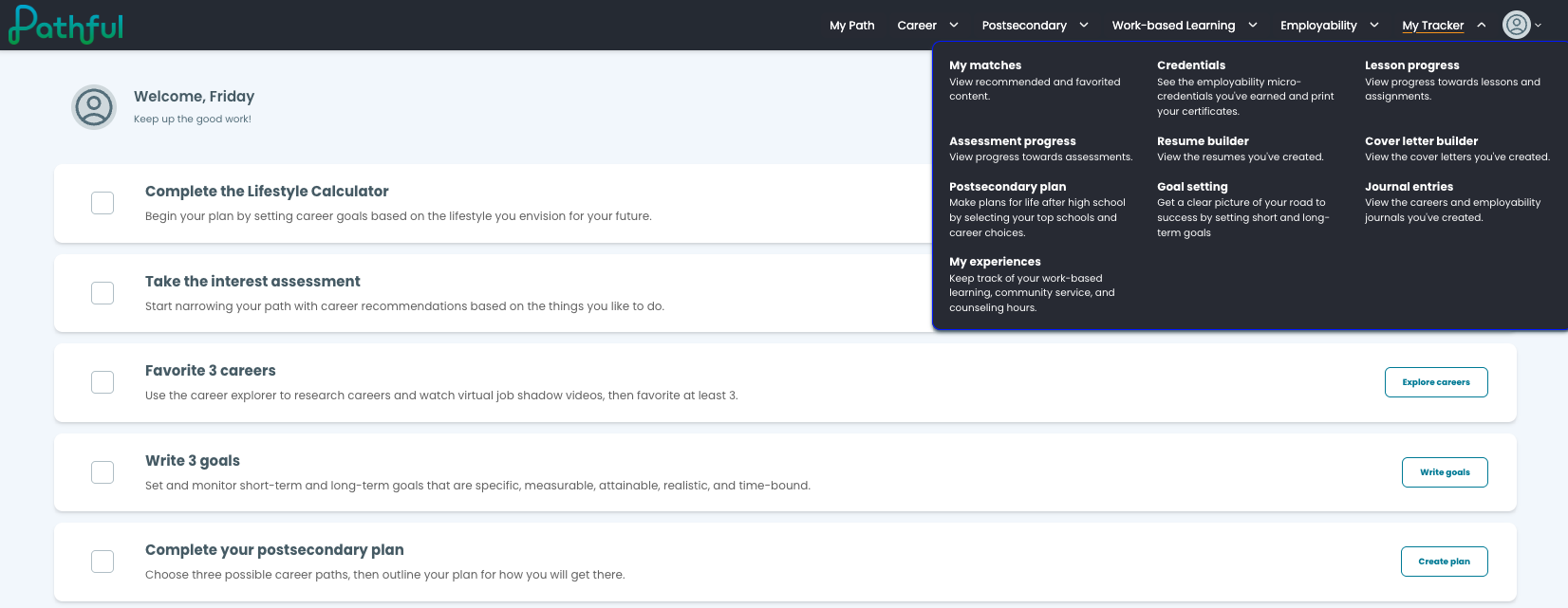Click the Write goals button
The image size is (1568, 608).
1445,472
